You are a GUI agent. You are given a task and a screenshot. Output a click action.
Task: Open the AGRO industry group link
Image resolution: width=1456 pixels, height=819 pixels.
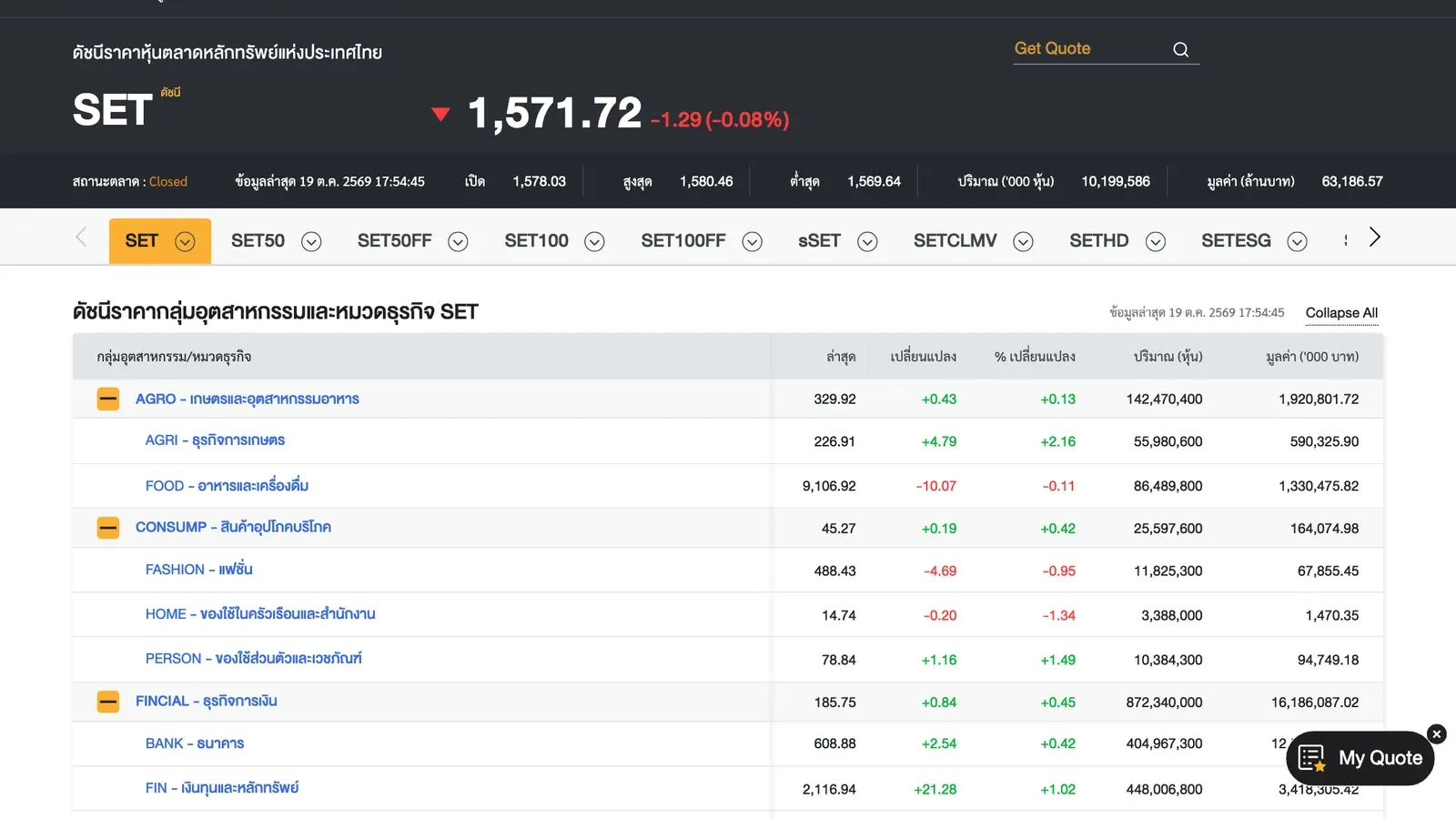pos(248,399)
